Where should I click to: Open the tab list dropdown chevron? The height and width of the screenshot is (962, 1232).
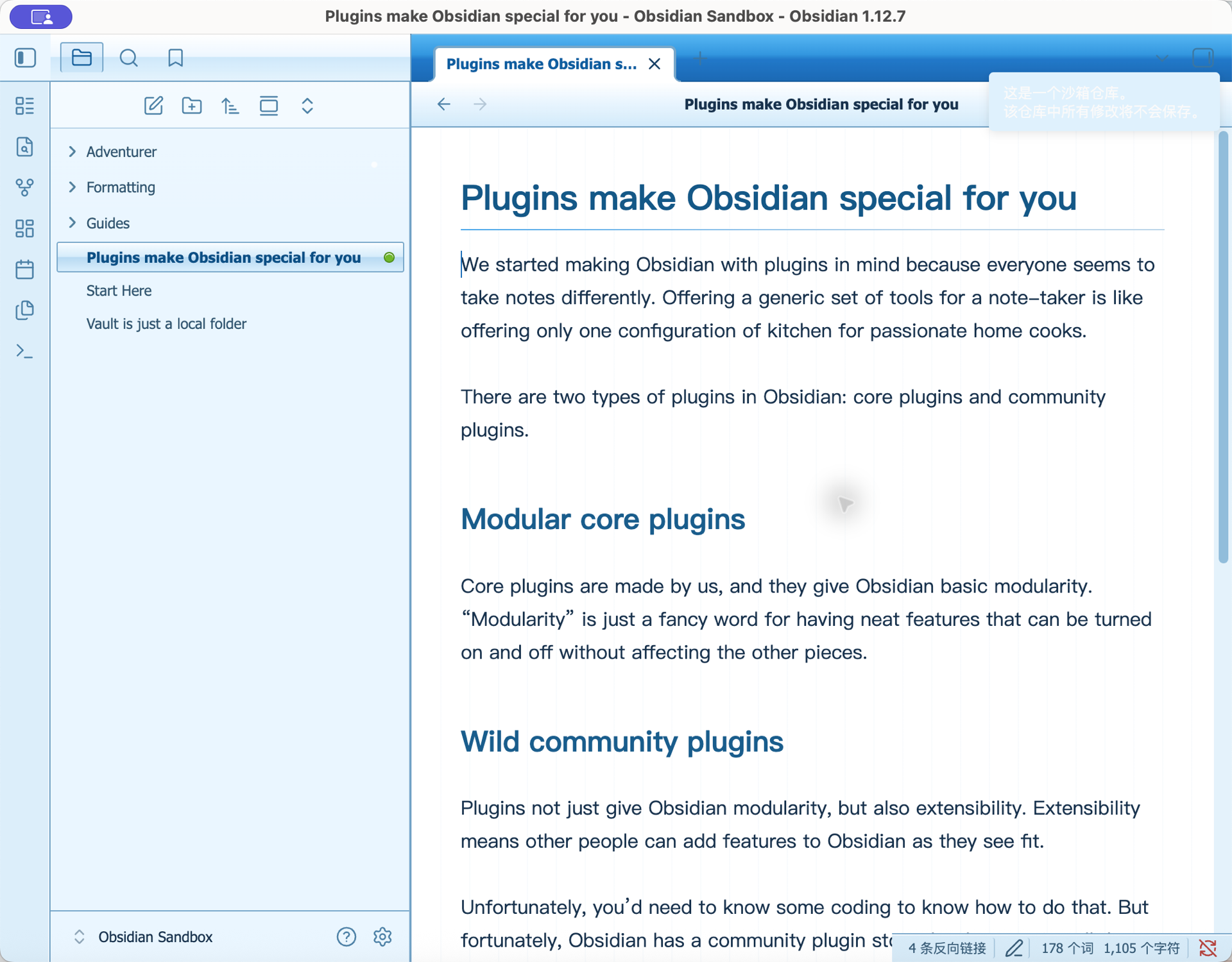[1162, 58]
